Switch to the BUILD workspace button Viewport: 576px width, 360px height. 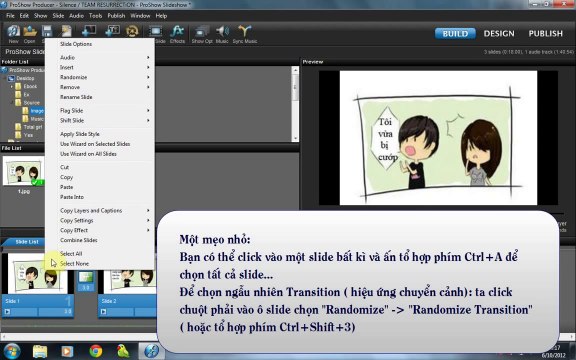click(455, 33)
